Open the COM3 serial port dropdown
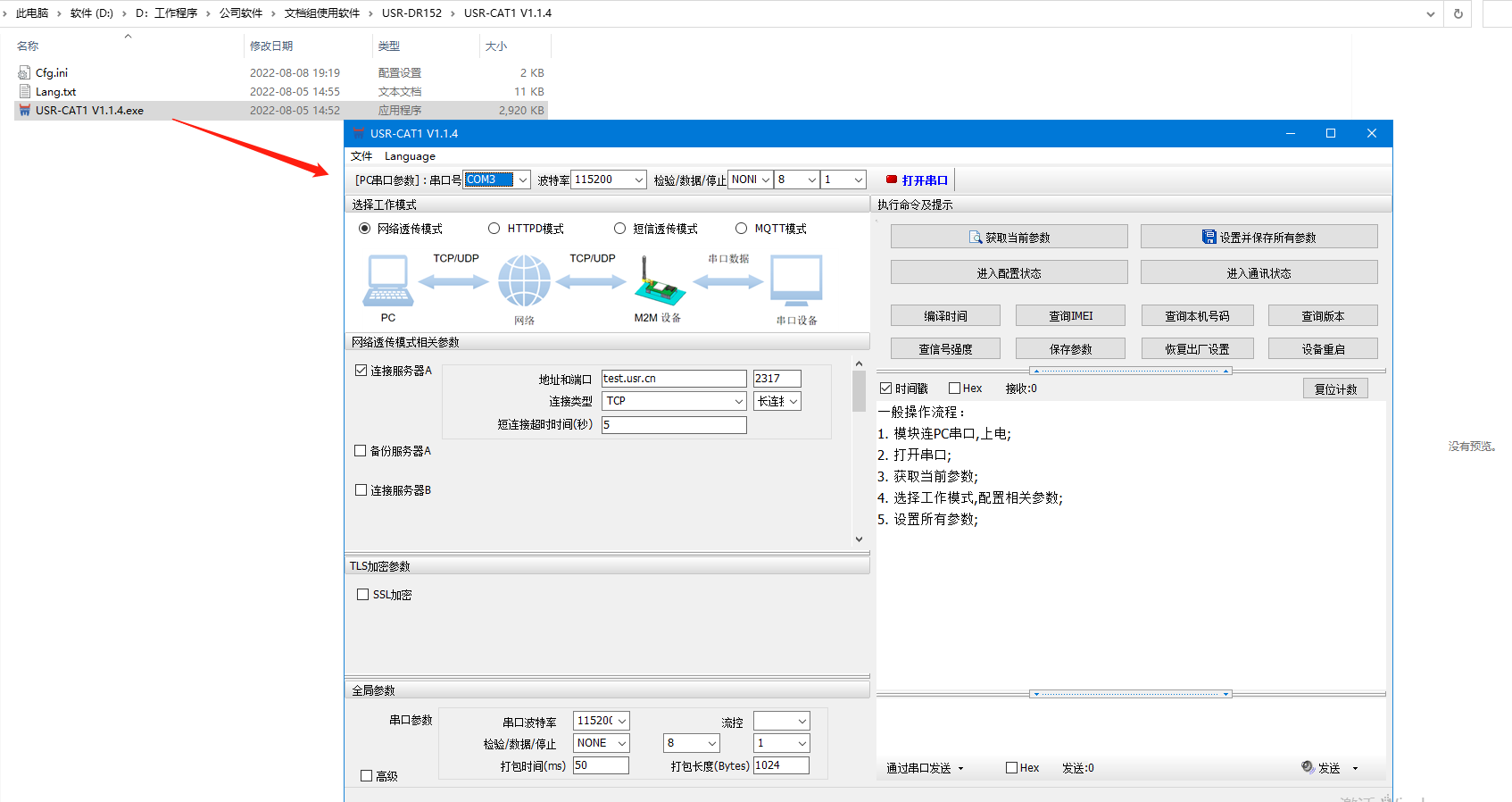Viewport: 1512px width, 802px height. 523,180
